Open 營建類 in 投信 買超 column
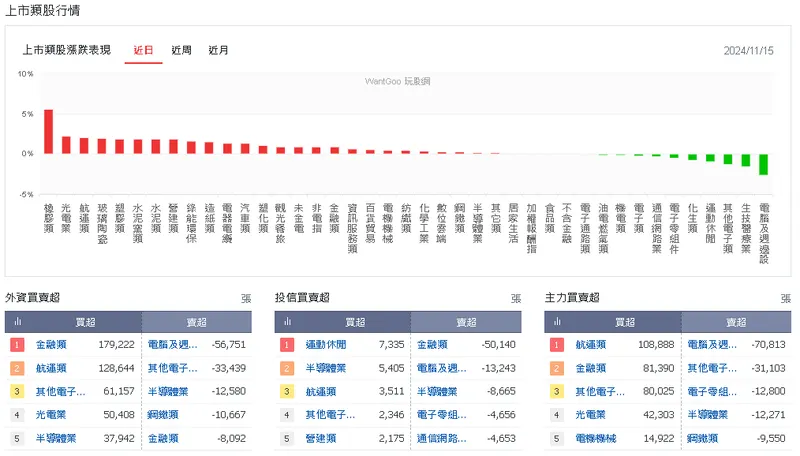This screenshot has height=456, width=800. pos(321,439)
